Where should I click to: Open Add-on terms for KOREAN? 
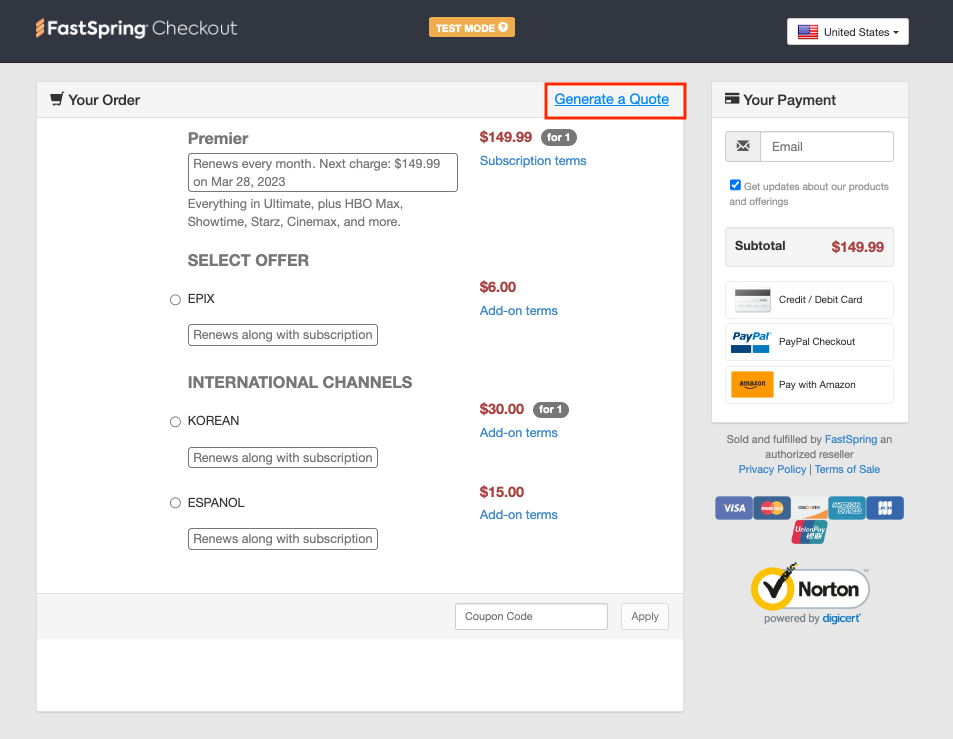[x=518, y=433]
